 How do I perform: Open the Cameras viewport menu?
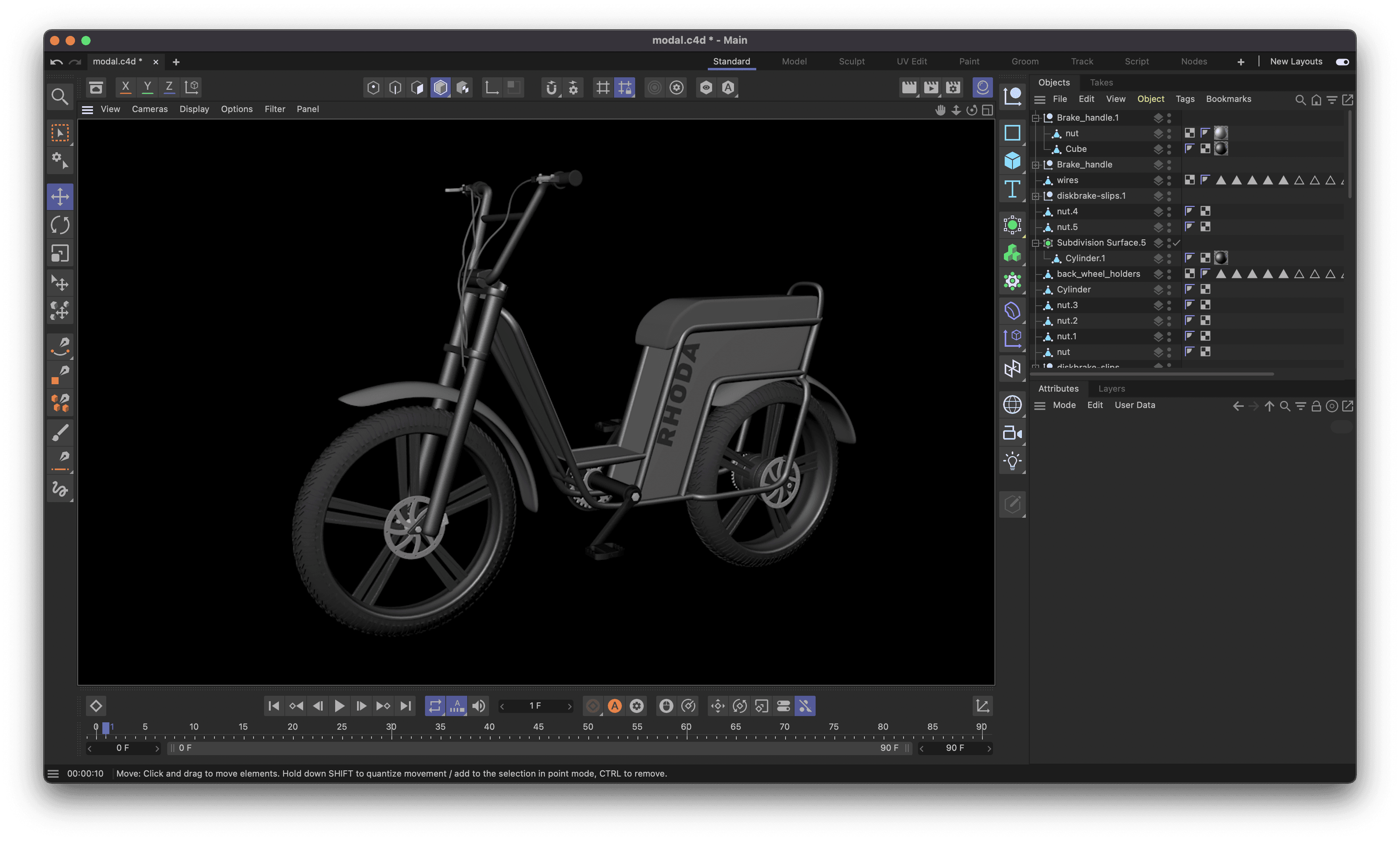pos(150,109)
